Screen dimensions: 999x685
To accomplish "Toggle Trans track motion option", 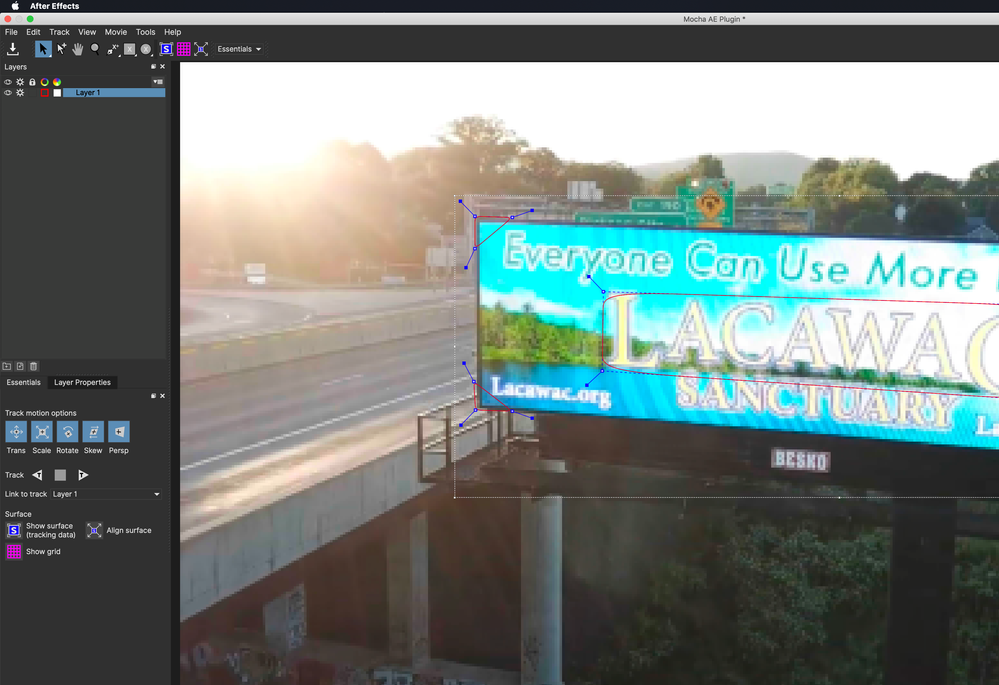I will [16, 432].
